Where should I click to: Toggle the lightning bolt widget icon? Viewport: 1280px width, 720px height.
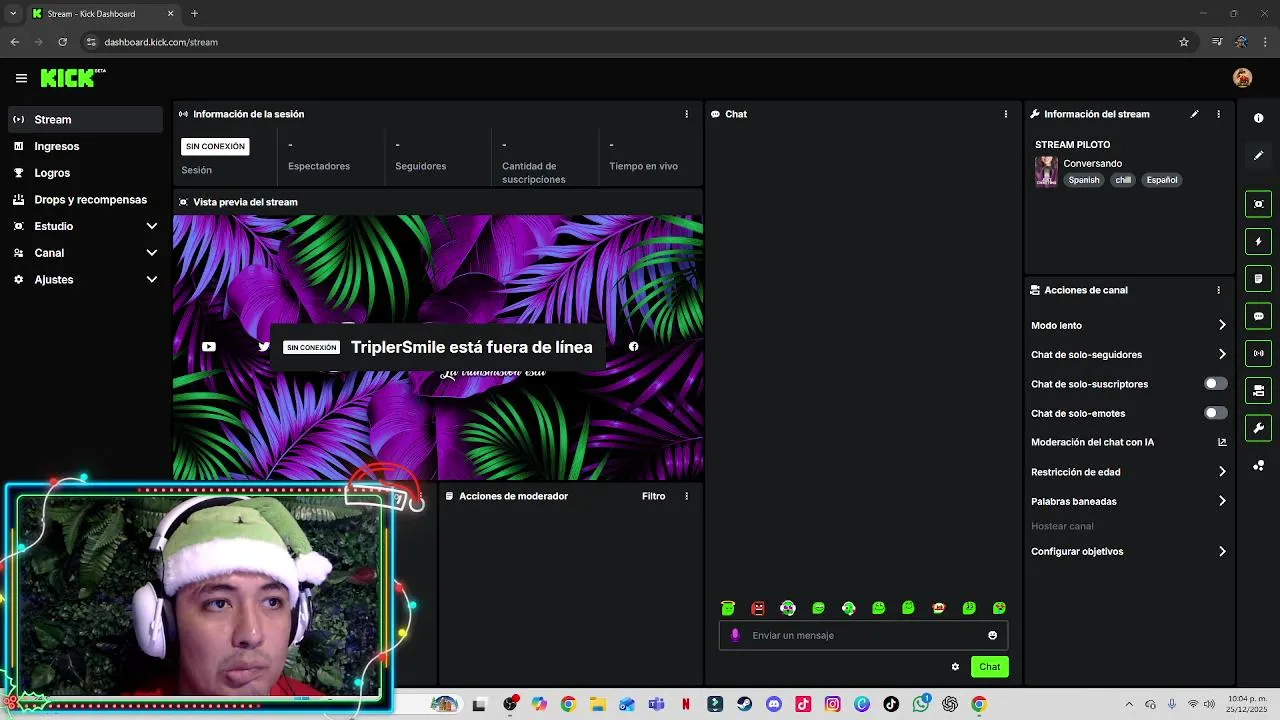1258,241
